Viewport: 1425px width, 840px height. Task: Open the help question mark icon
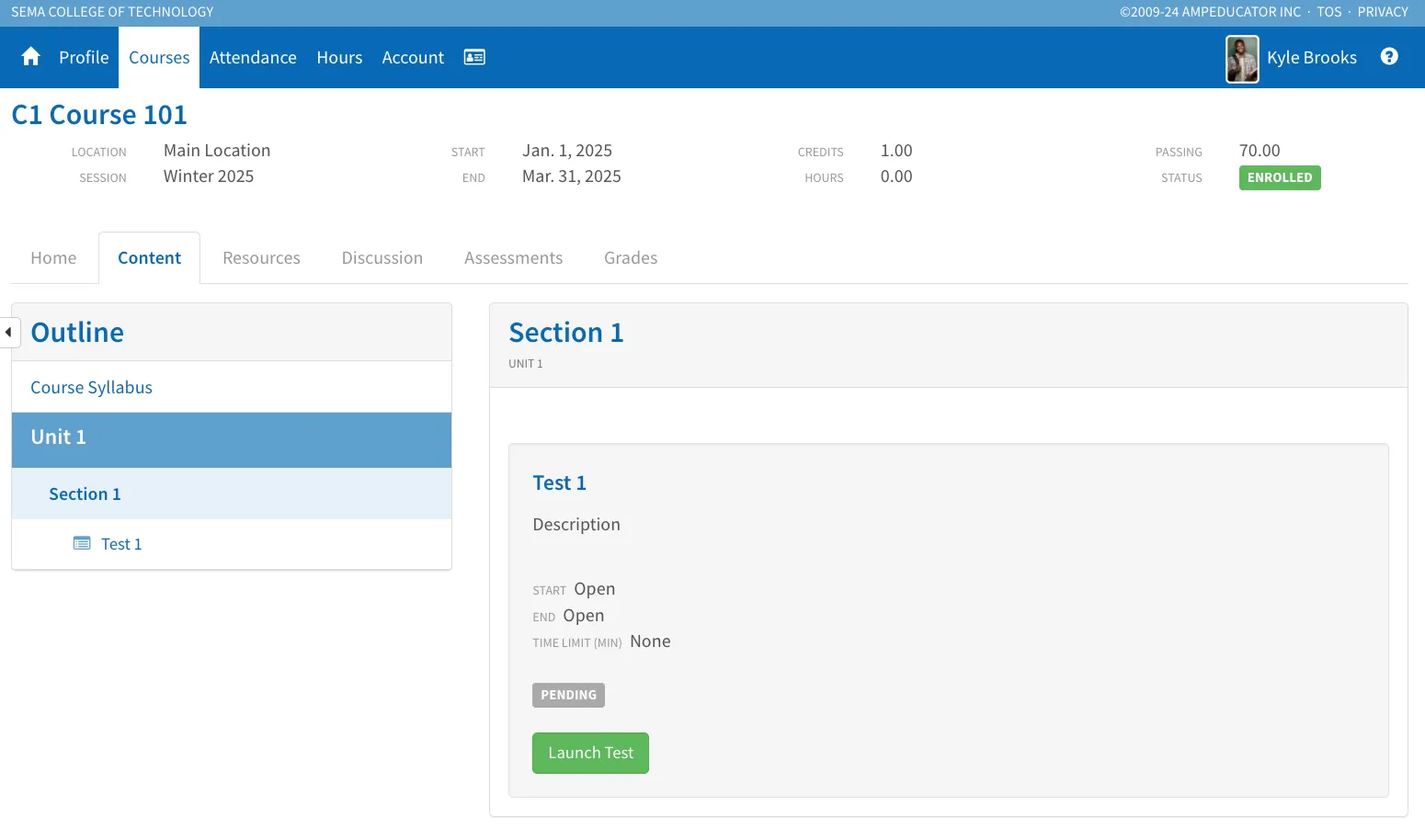(1389, 56)
